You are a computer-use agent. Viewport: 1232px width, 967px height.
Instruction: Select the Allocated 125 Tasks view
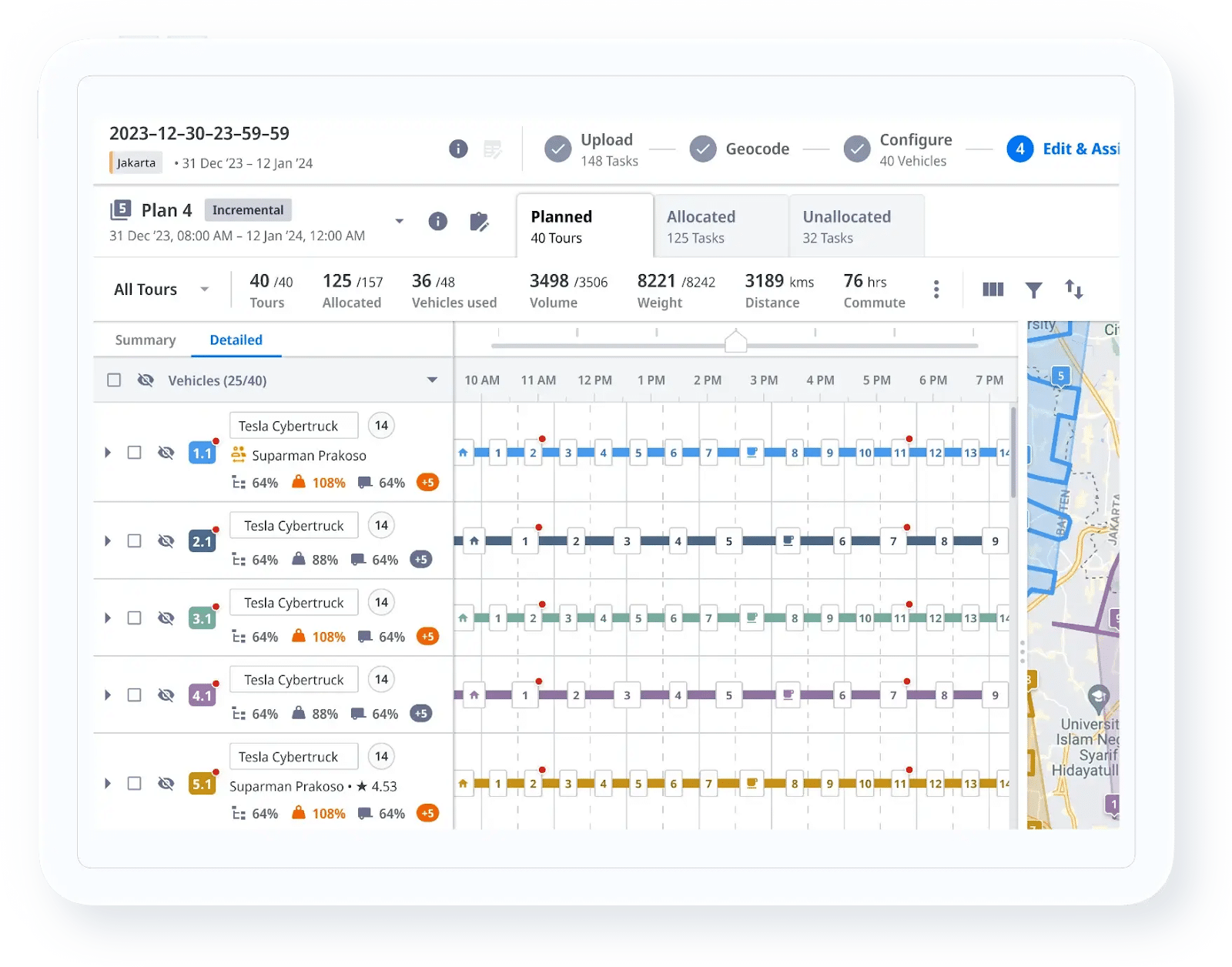tap(719, 226)
